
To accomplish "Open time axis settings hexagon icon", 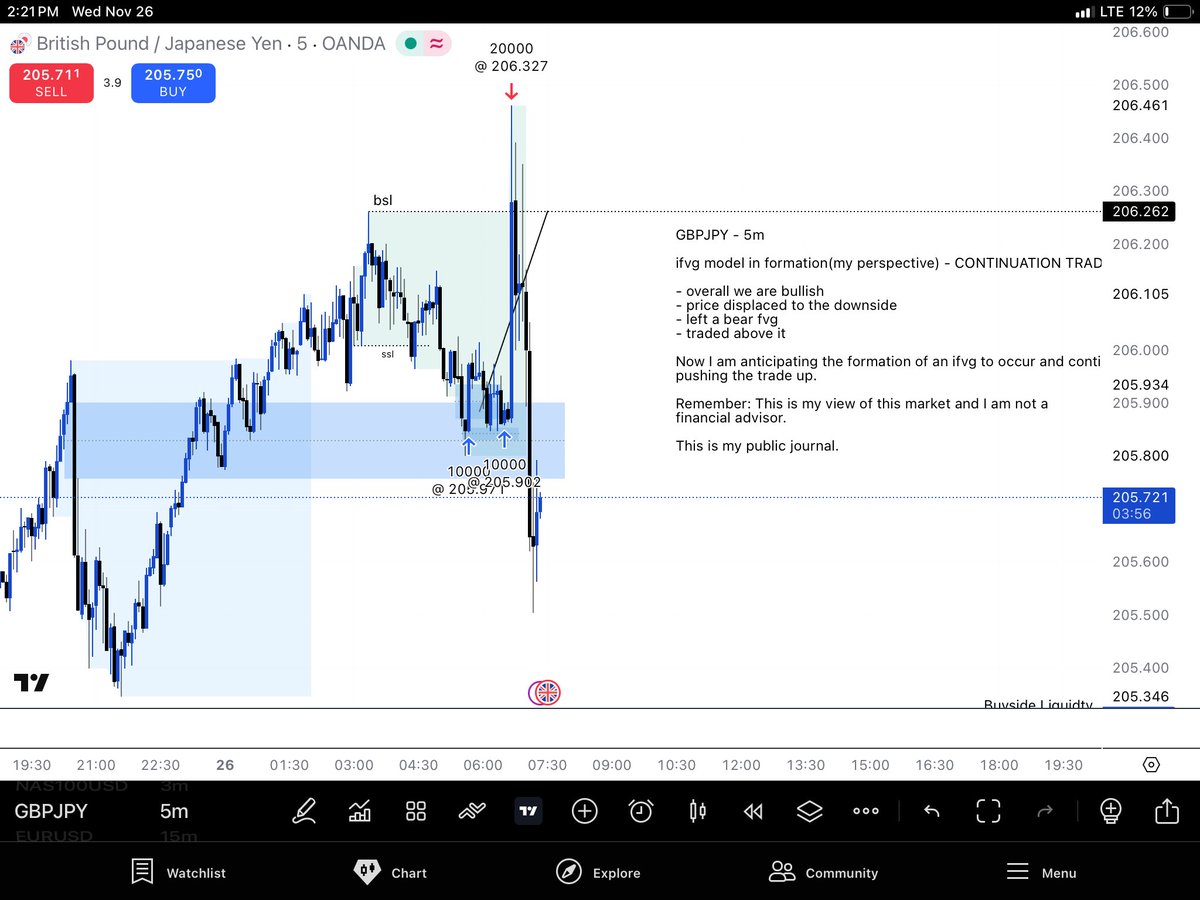I will click(1151, 765).
